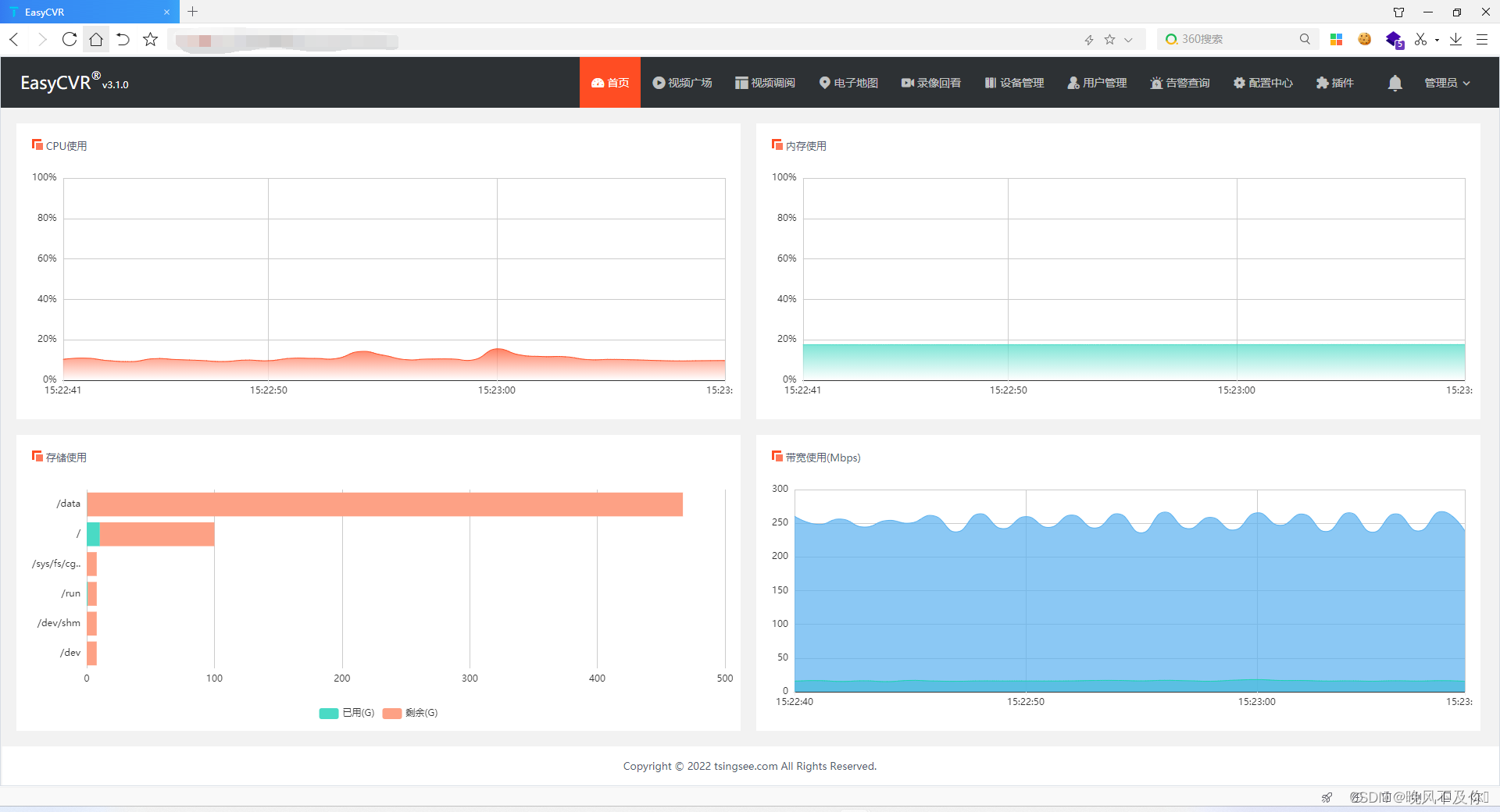Toggle the 剩余(G) legend item
1500x812 pixels.
pos(410,713)
